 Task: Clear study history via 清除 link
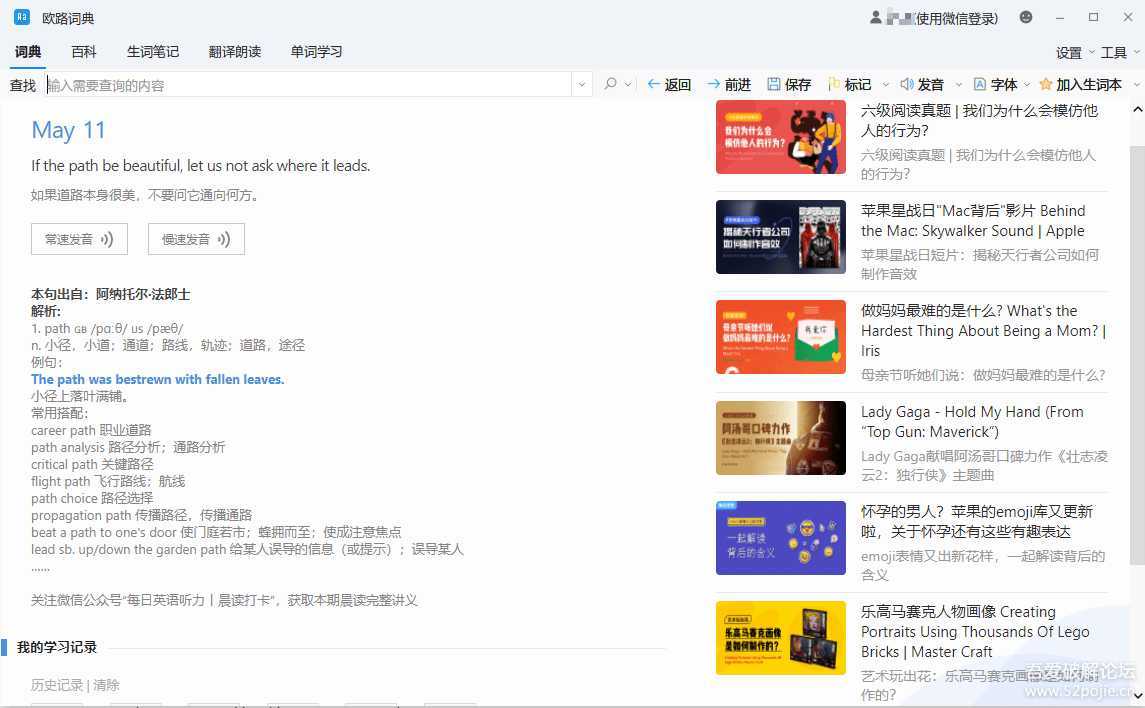(106, 685)
